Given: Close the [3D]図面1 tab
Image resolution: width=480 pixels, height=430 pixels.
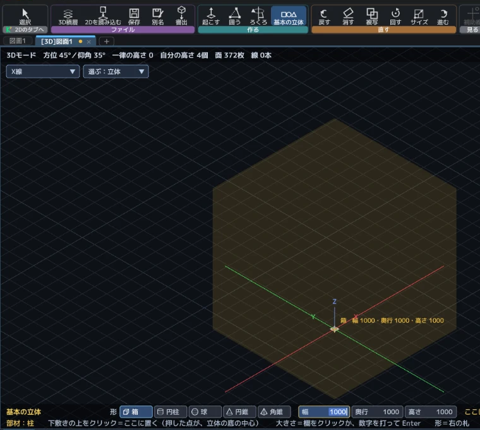Looking at the screenshot, I should click(x=89, y=42).
